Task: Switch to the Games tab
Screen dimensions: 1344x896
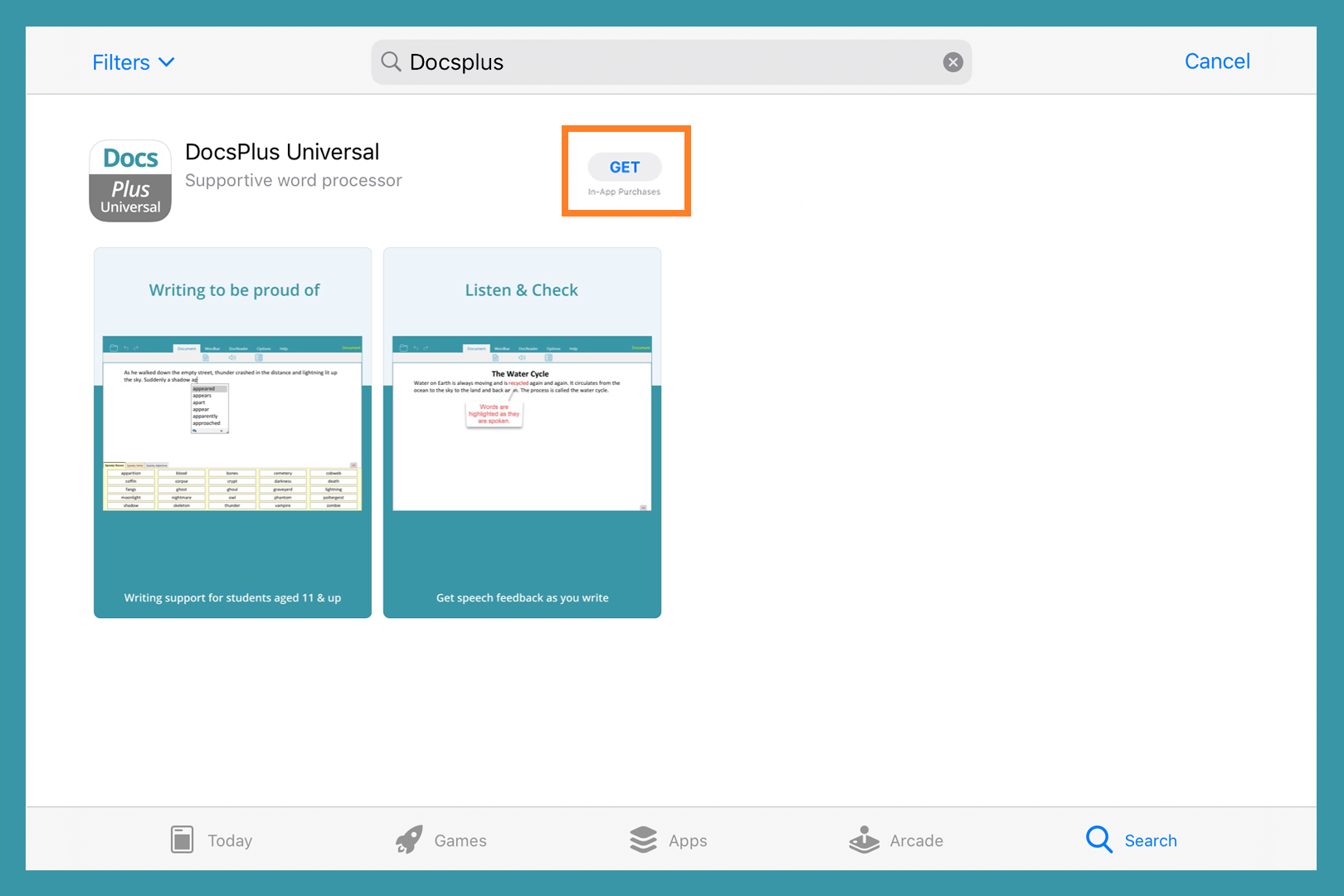Action: coord(441,840)
